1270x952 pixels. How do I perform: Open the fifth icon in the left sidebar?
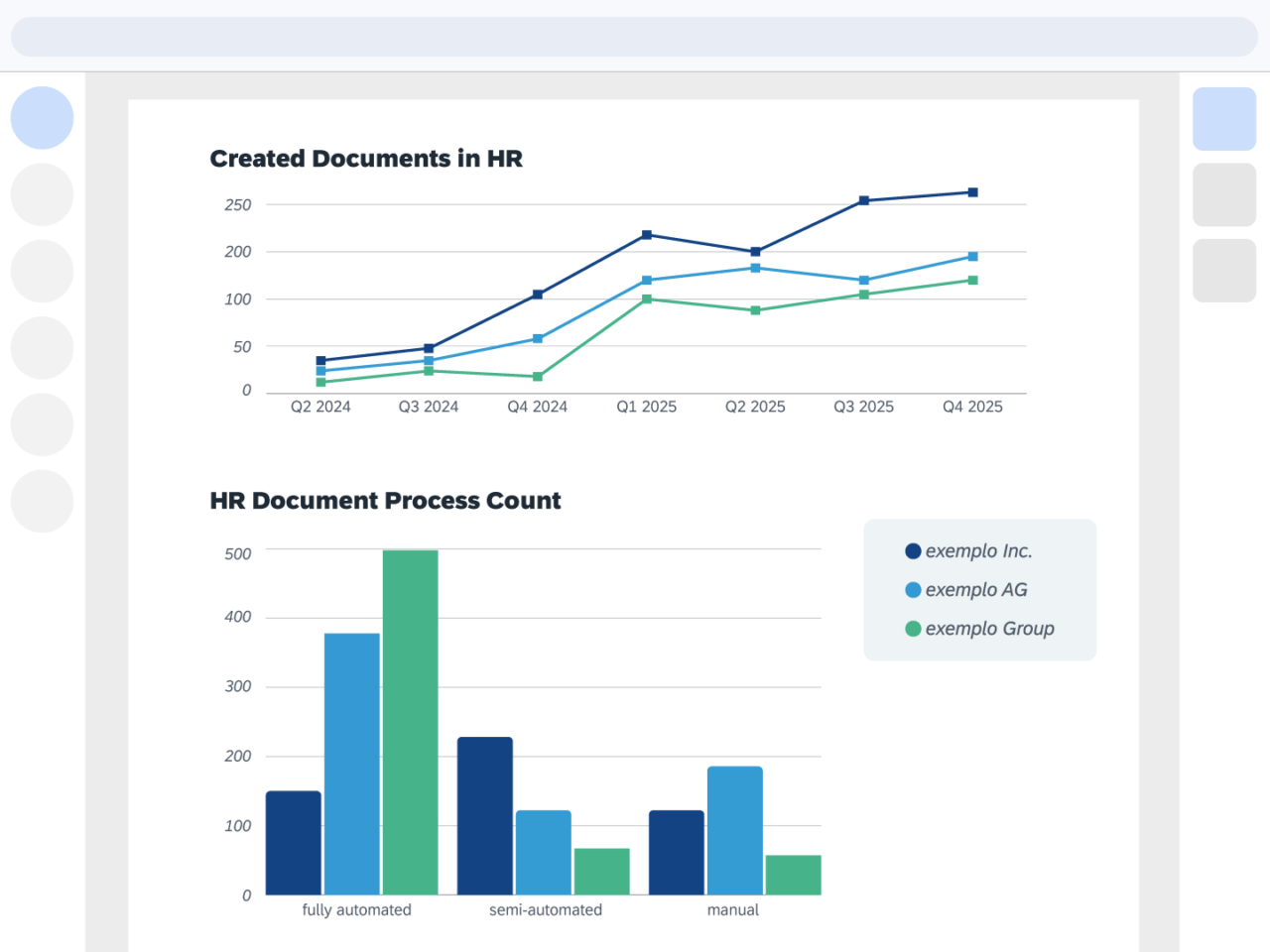tap(42, 424)
